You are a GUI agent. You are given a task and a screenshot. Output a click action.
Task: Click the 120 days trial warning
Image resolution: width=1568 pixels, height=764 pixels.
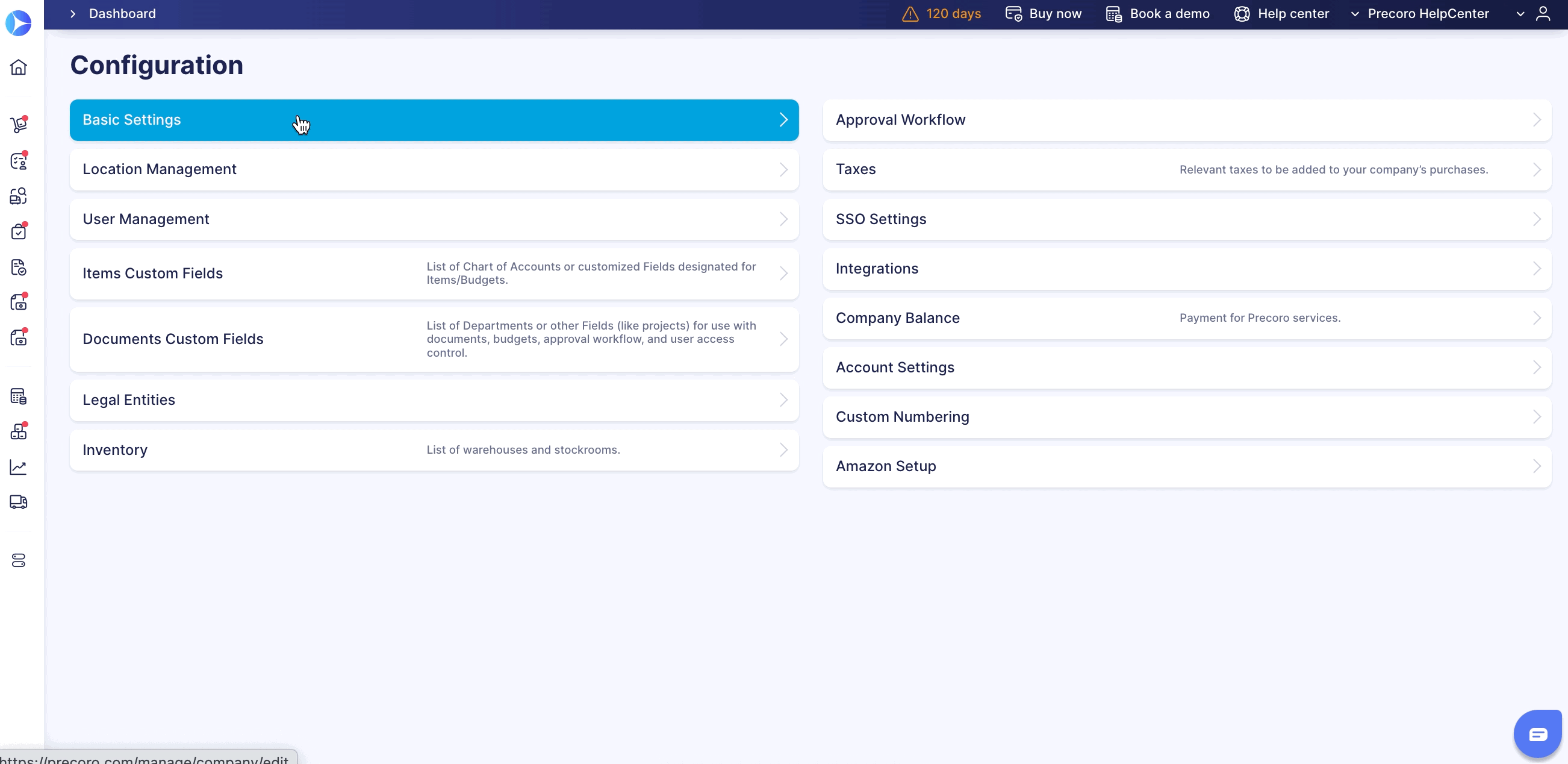941,14
